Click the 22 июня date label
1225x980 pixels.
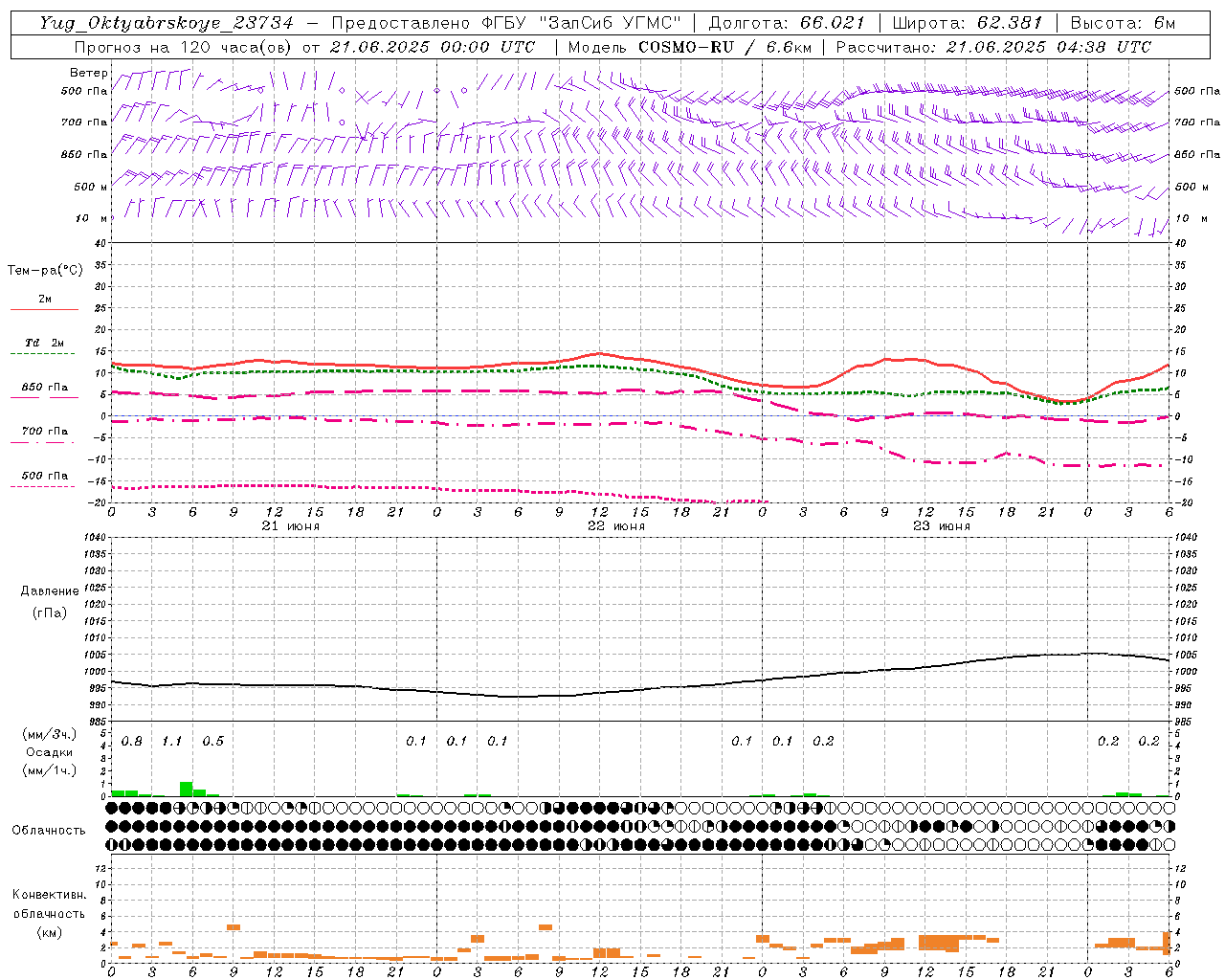pos(616,526)
